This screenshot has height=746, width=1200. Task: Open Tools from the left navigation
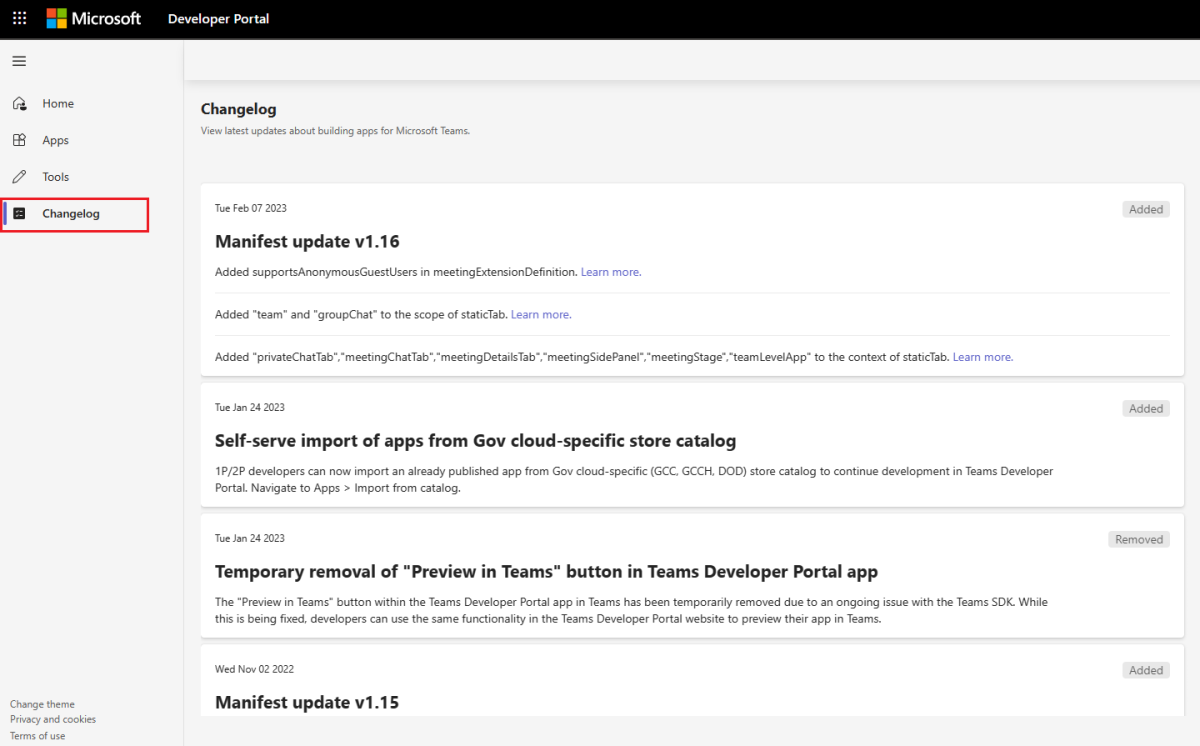[56, 177]
